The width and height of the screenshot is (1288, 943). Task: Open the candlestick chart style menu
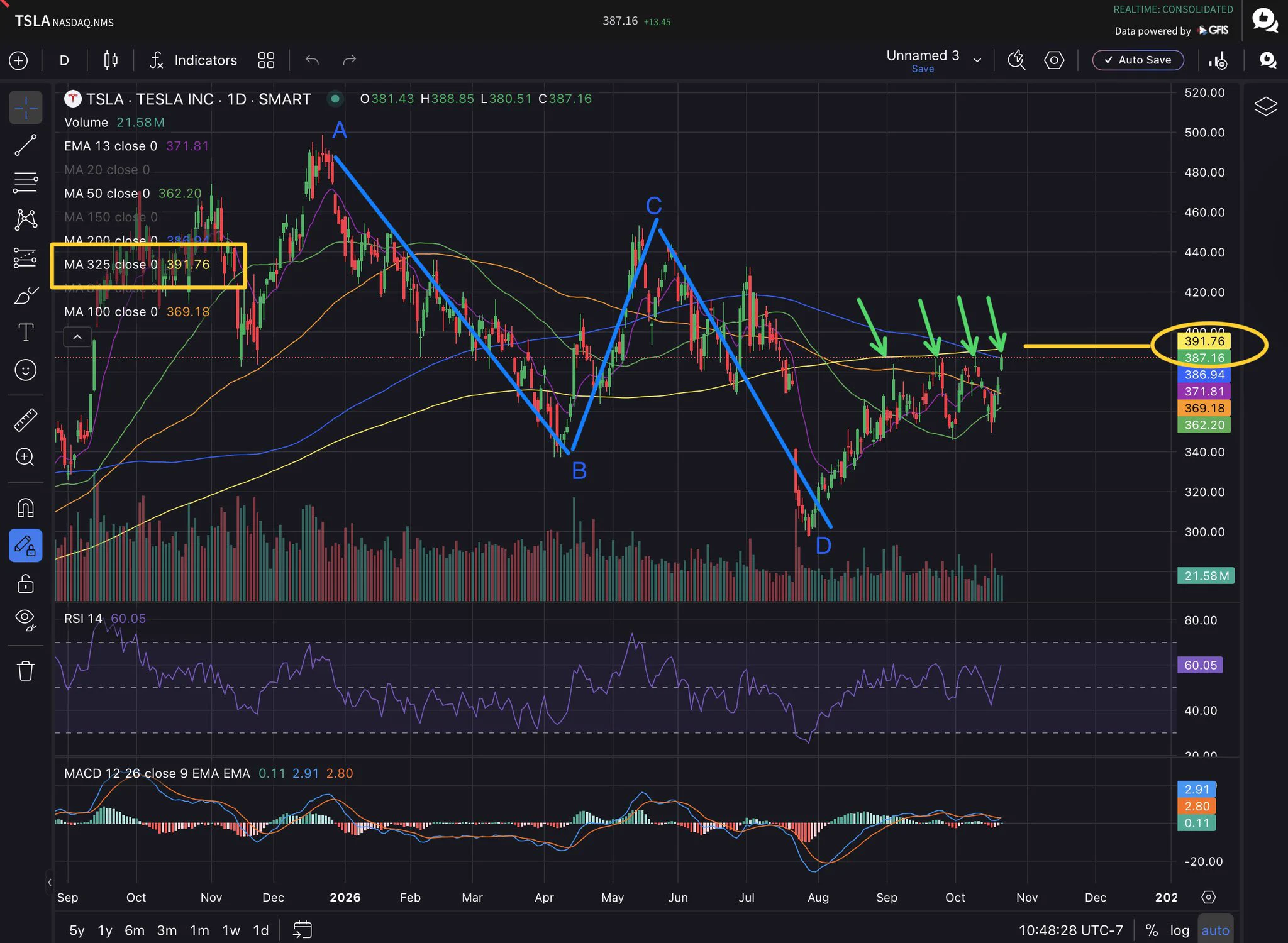[x=111, y=60]
